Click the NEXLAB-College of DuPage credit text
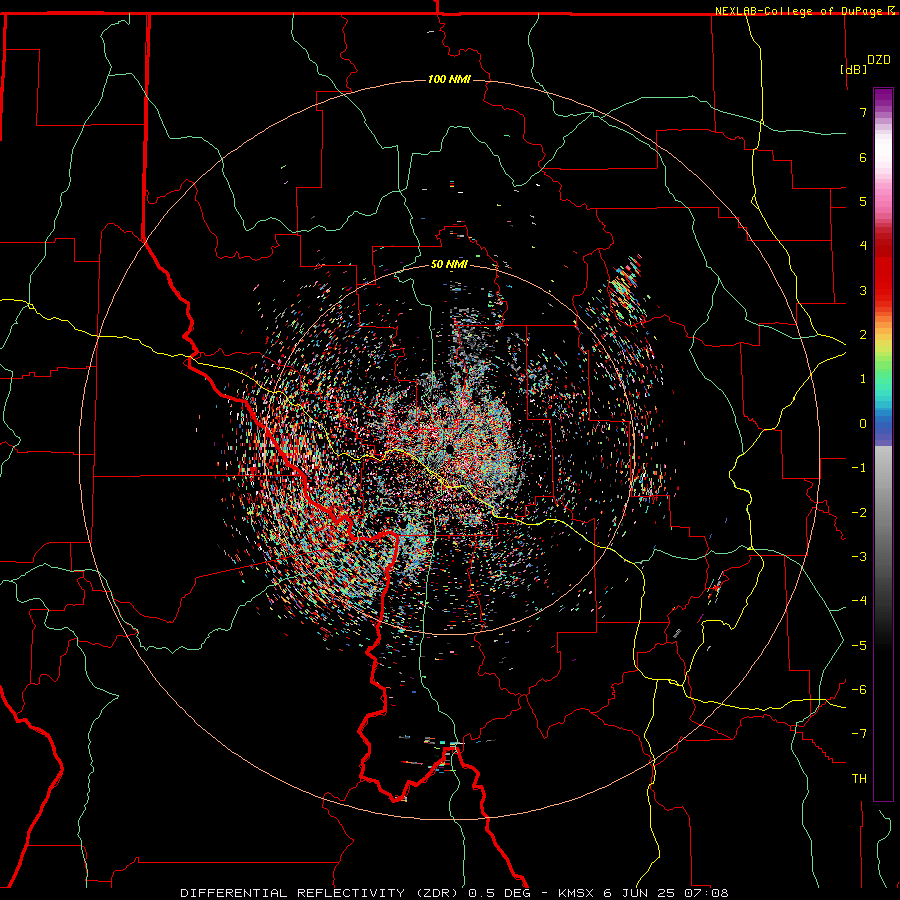Viewport: 900px width, 900px height. [798, 11]
